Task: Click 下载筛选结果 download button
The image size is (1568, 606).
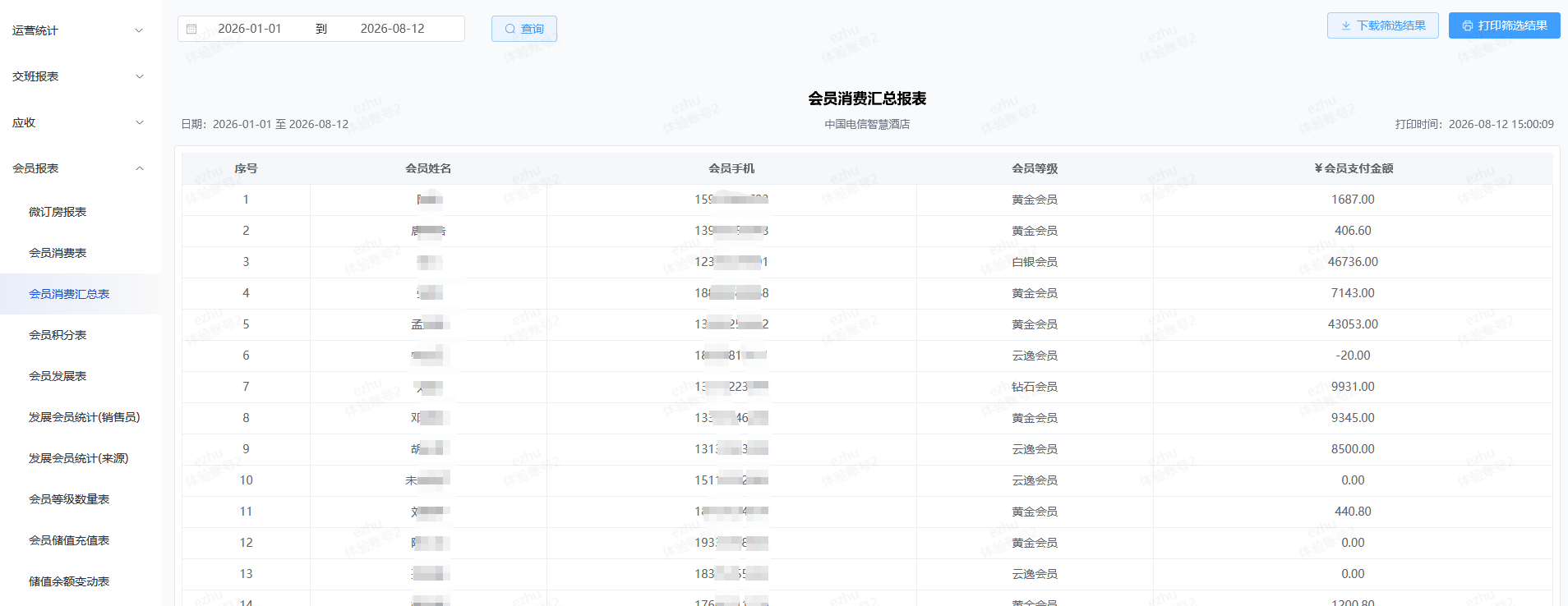Action: point(1383,25)
